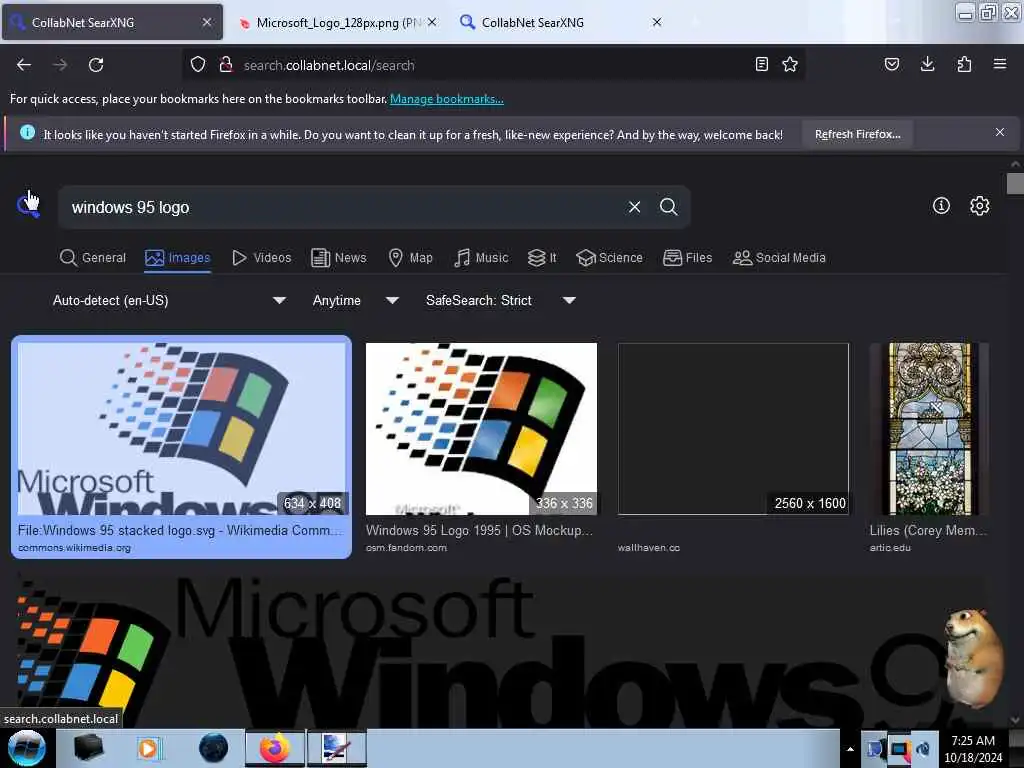The width and height of the screenshot is (1024, 768).
Task: Open the Anytime time range dropdown
Action: point(356,300)
